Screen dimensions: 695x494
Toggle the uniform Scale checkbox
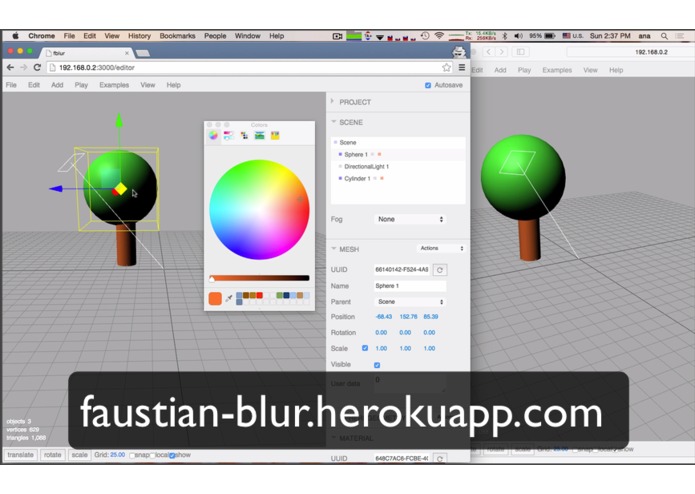pyautogui.click(x=365, y=348)
